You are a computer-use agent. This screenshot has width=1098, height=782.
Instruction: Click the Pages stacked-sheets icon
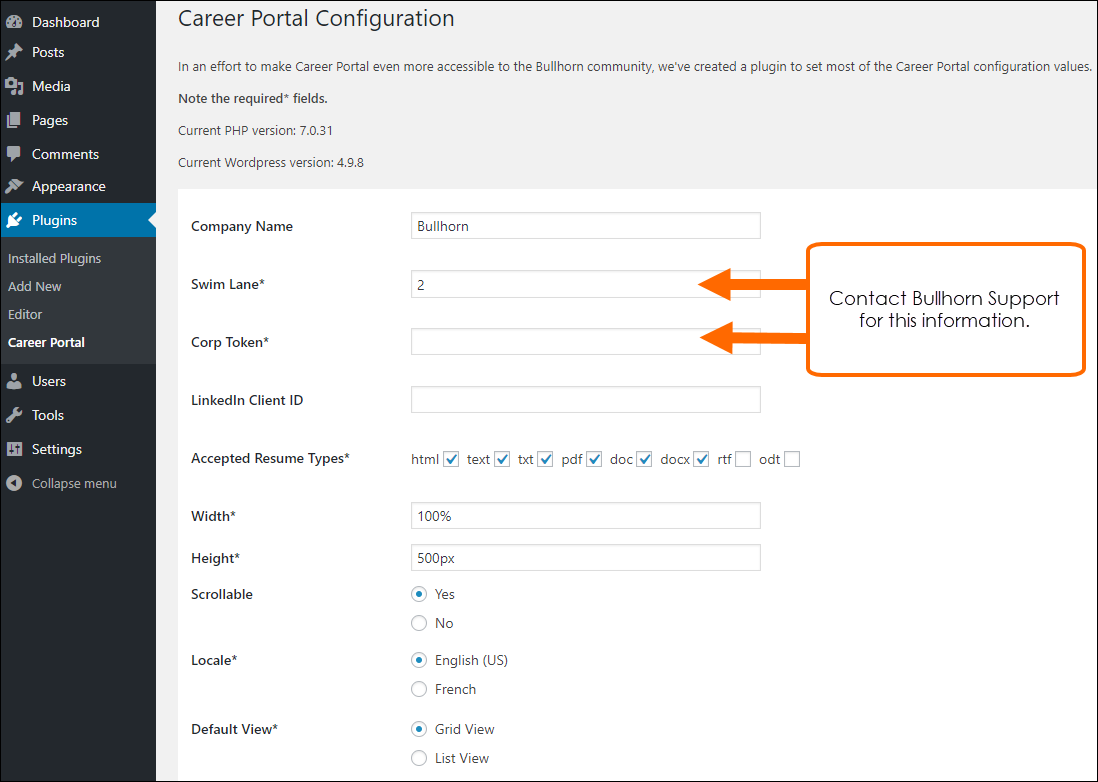pos(14,120)
